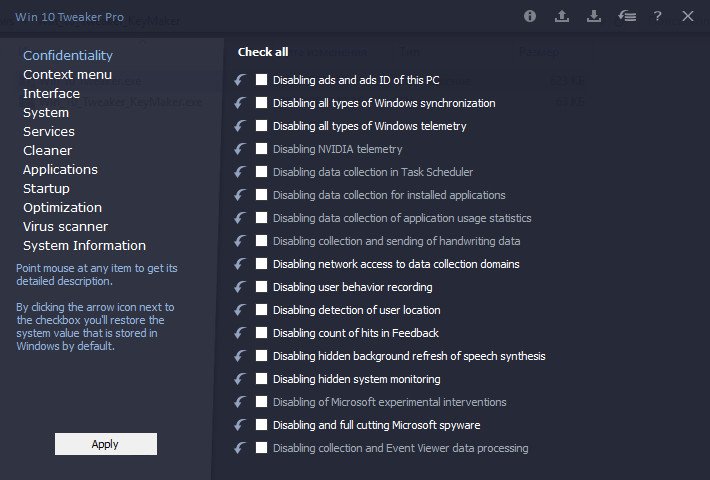The height and width of the screenshot is (480, 710).
Task: Check the Disabling NVIDIA telemetry box
Action: click(261, 149)
